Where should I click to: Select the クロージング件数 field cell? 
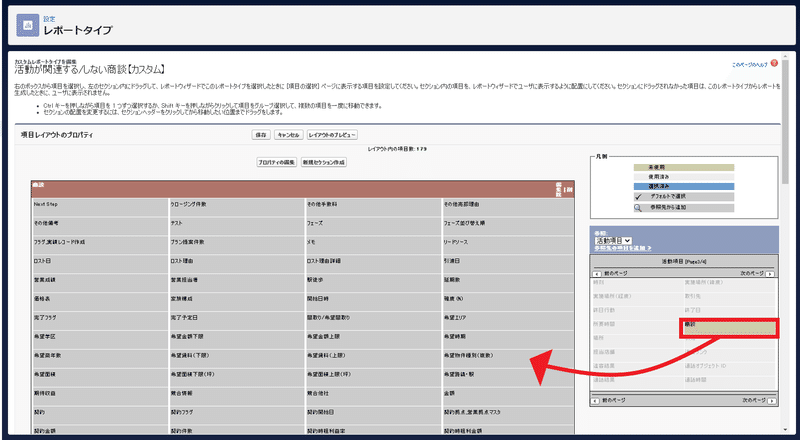click(237, 207)
